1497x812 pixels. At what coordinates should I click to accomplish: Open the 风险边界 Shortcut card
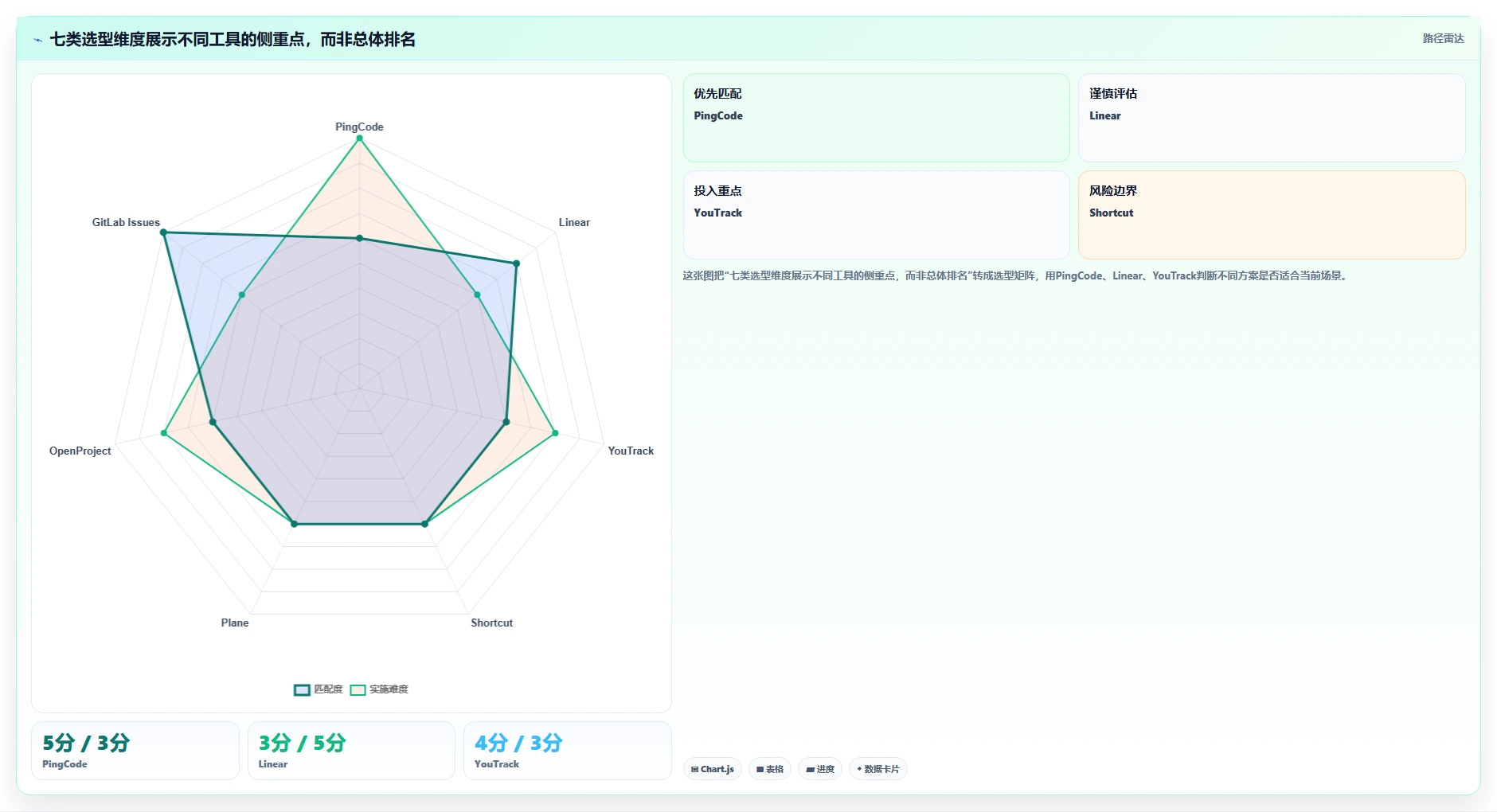(x=1272, y=215)
